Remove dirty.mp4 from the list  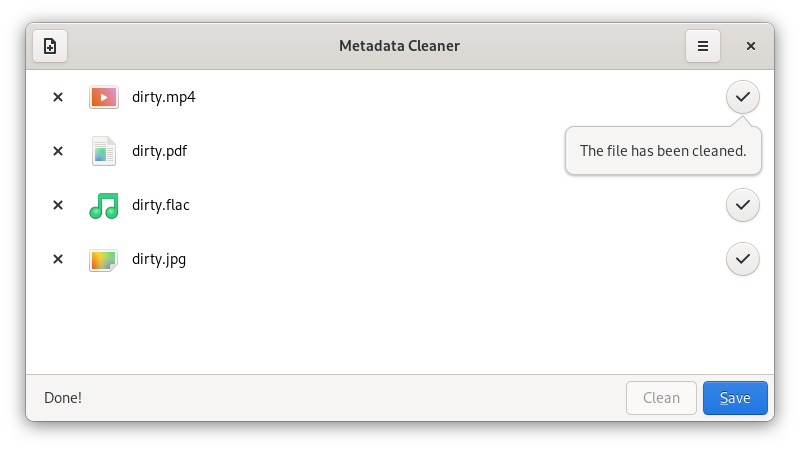click(x=58, y=97)
